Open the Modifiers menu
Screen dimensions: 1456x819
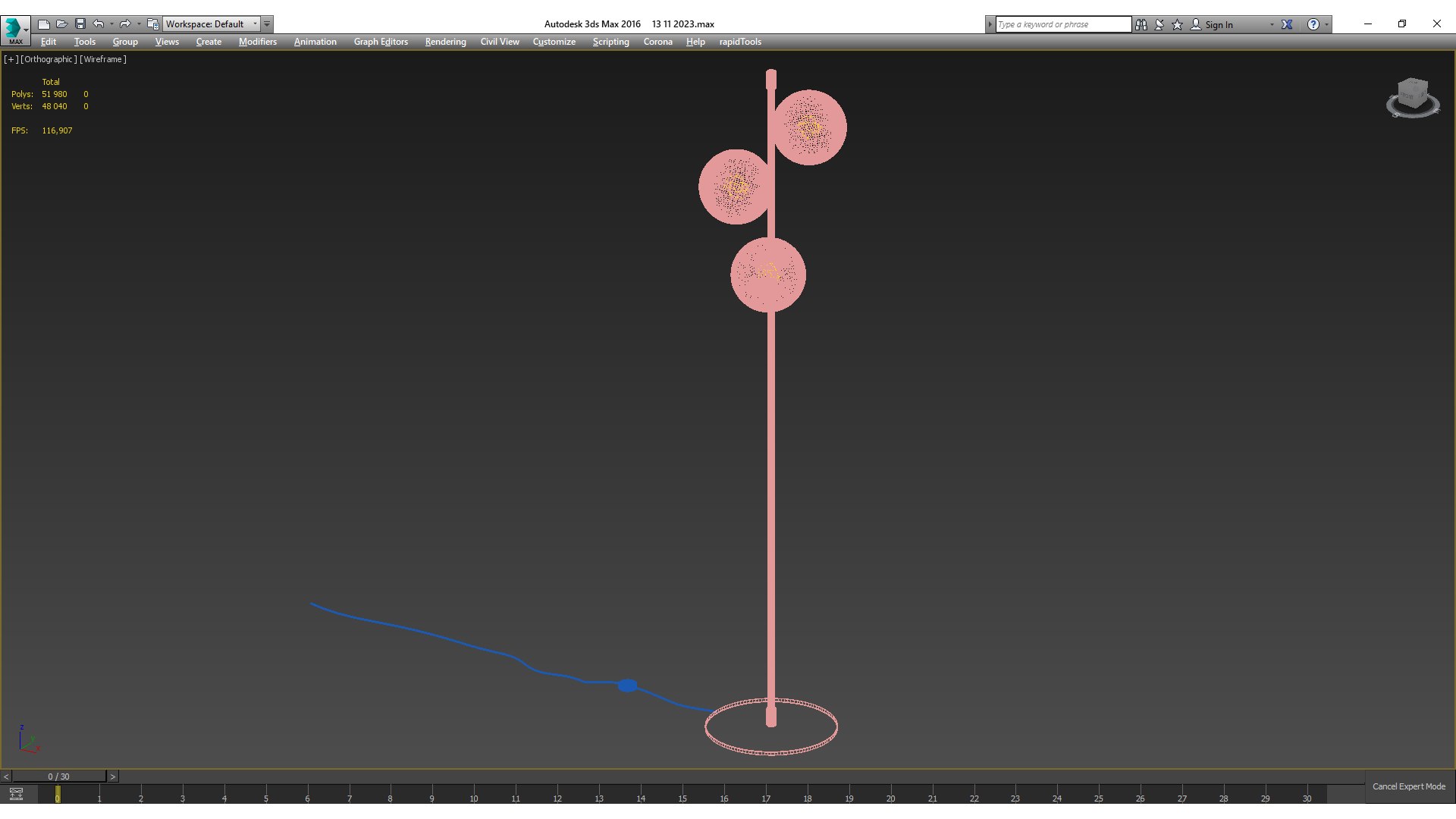click(258, 42)
